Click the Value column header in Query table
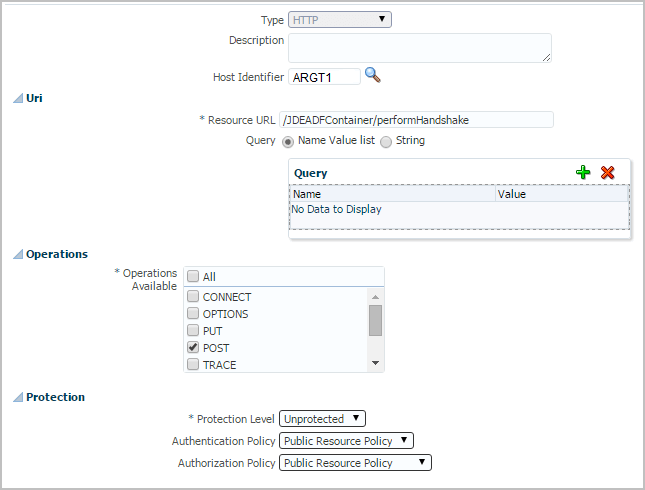The image size is (645, 490). (561, 194)
